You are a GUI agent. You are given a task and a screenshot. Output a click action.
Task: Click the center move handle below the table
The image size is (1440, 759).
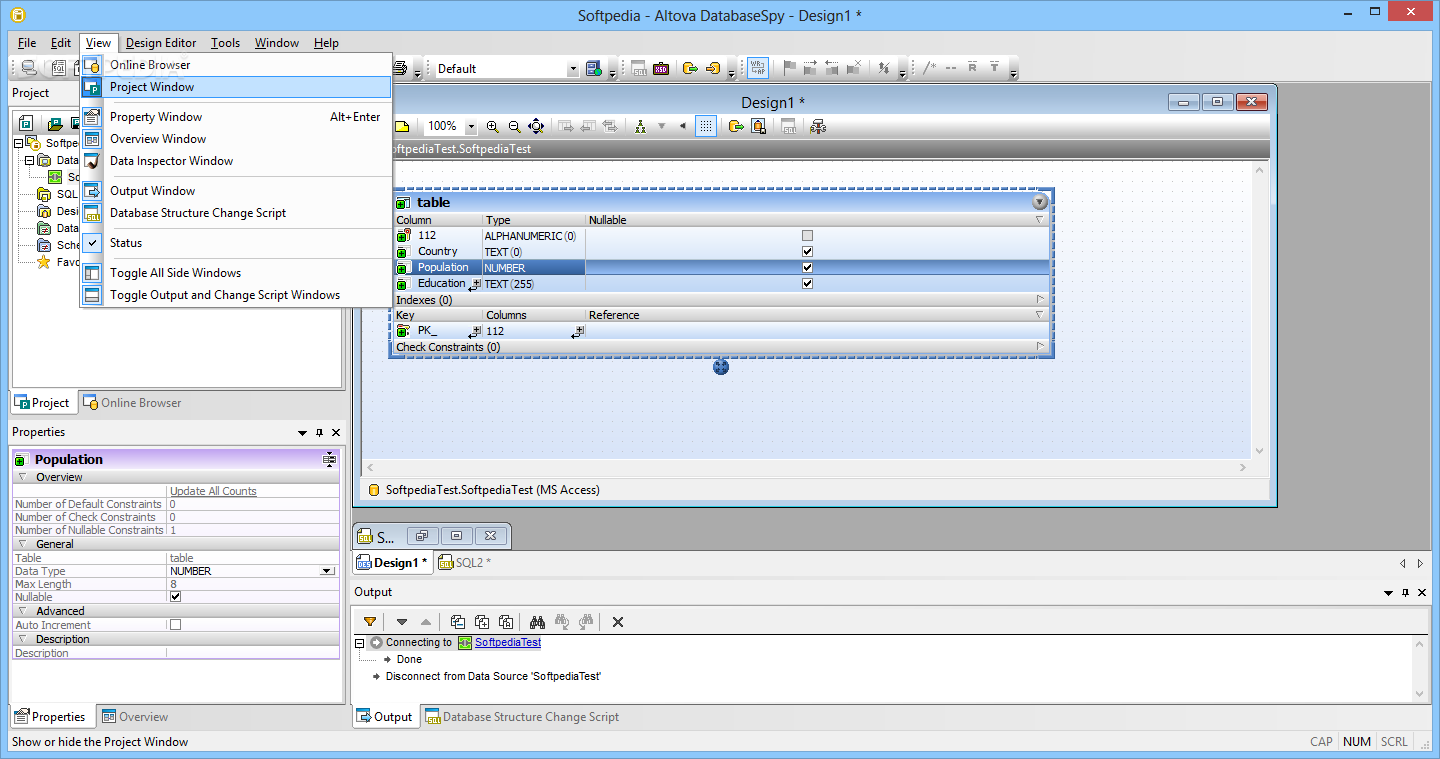pyautogui.click(x=721, y=367)
